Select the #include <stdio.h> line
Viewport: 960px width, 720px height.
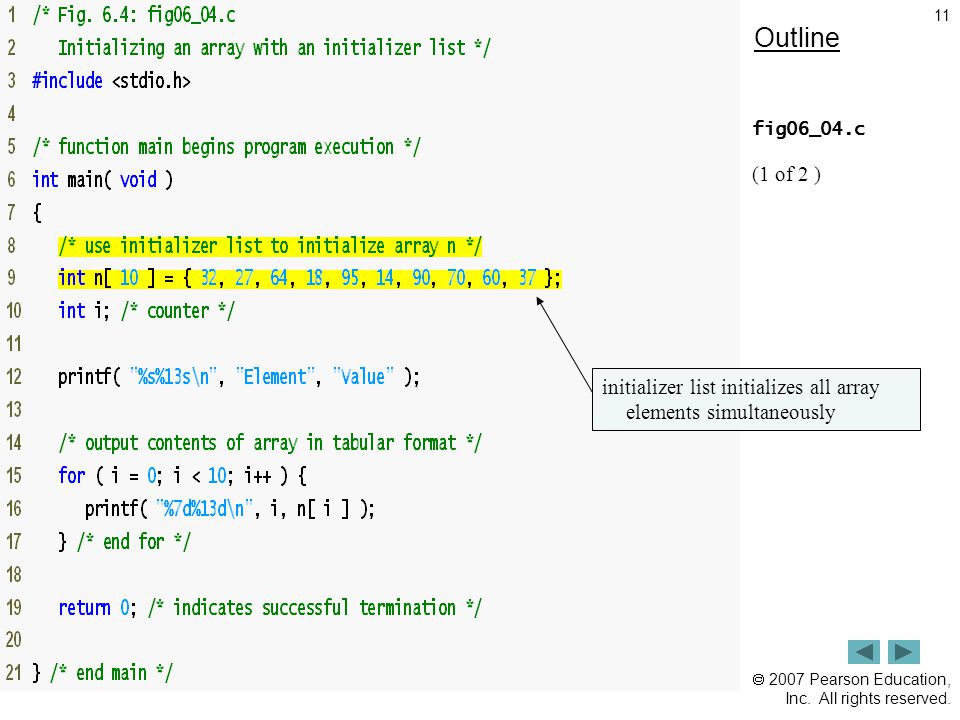pos(111,80)
